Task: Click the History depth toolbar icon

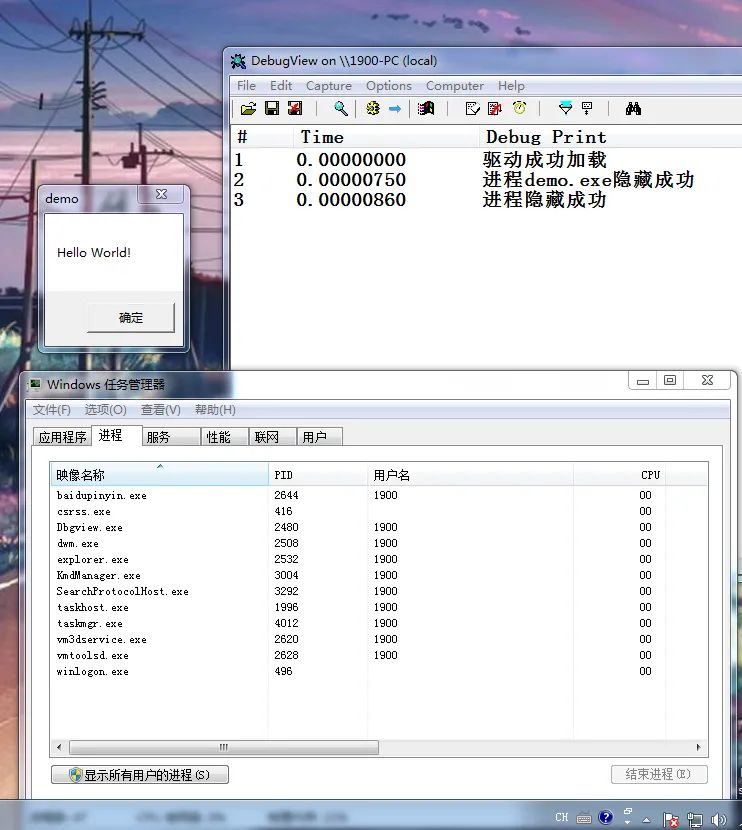Action: coord(587,109)
